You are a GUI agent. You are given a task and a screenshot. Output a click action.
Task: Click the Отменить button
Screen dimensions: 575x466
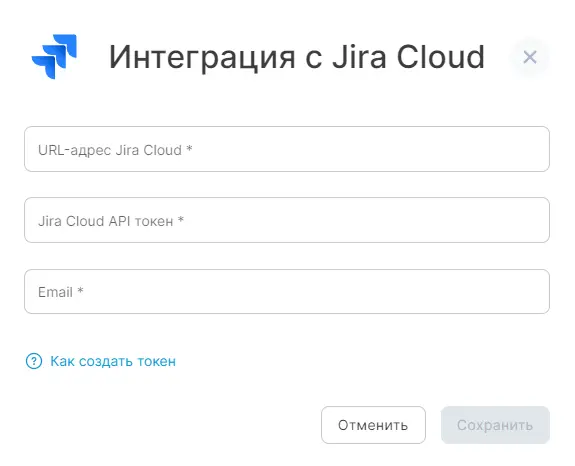click(373, 425)
